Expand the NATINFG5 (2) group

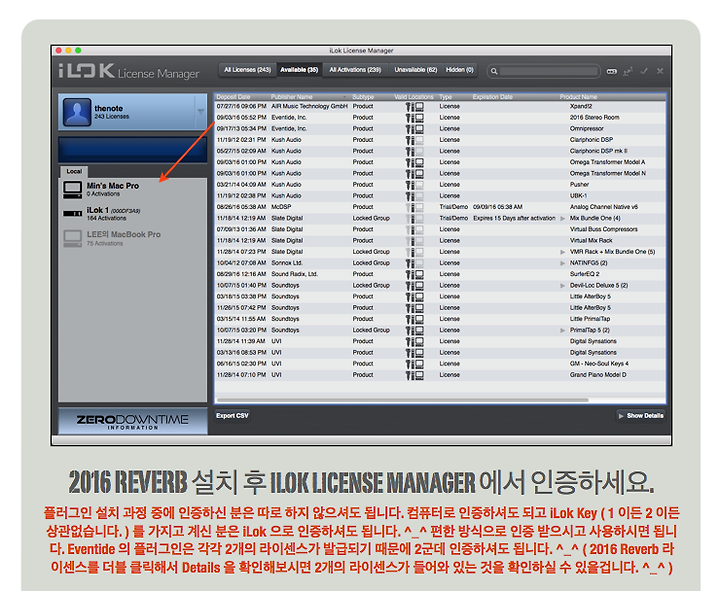tap(562, 263)
